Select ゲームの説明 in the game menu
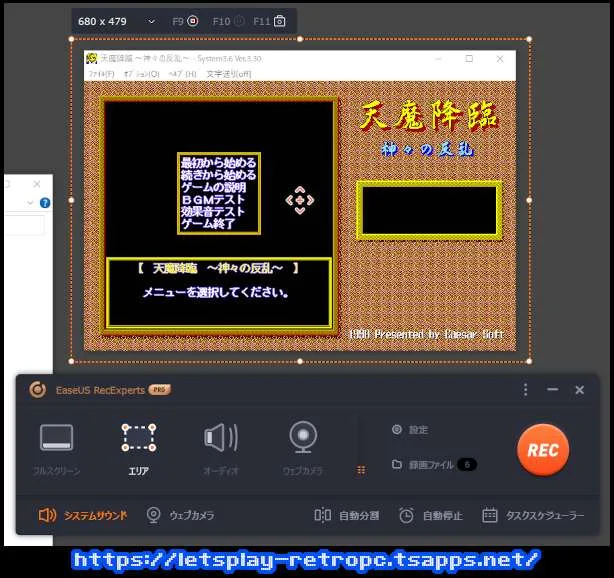The height and width of the screenshot is (578, 614). (214, 187)
